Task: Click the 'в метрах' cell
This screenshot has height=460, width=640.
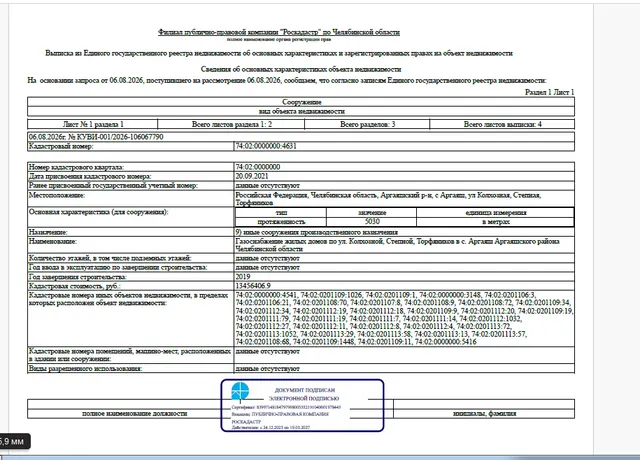Action: 496,222
